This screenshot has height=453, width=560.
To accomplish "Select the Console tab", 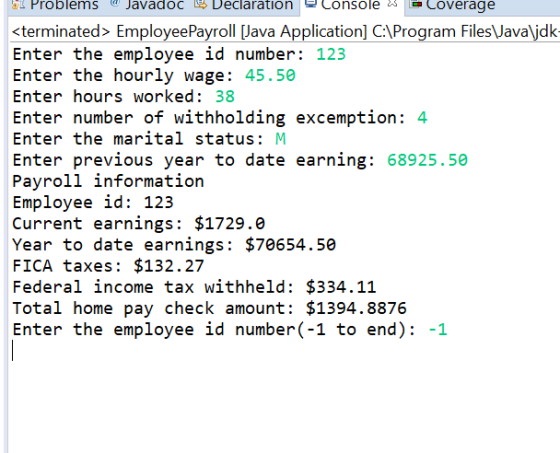I will 352,5.
